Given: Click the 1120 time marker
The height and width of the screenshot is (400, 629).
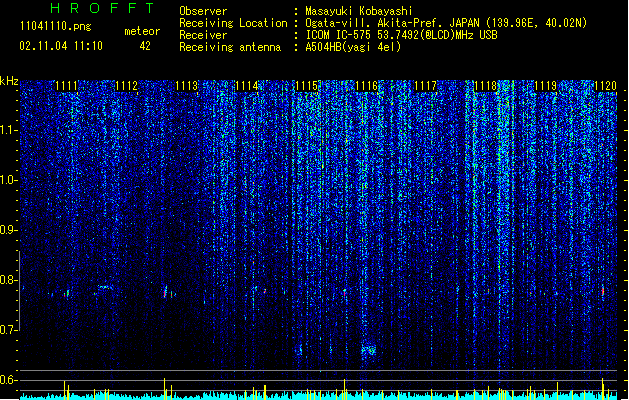Looking at the screenshot, I should 605,86.
